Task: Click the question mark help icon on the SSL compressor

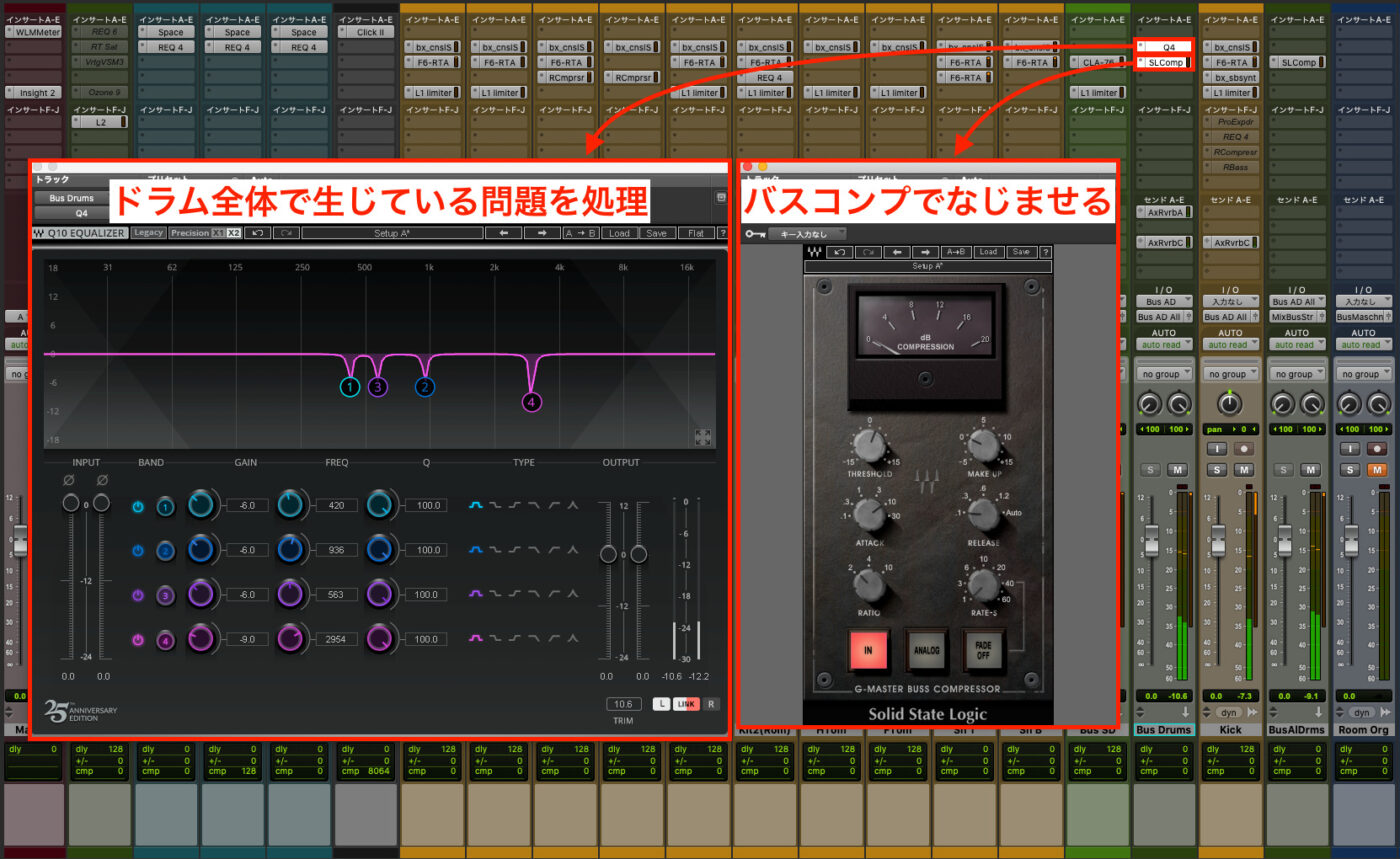Action: click(x=1046, y=252)
